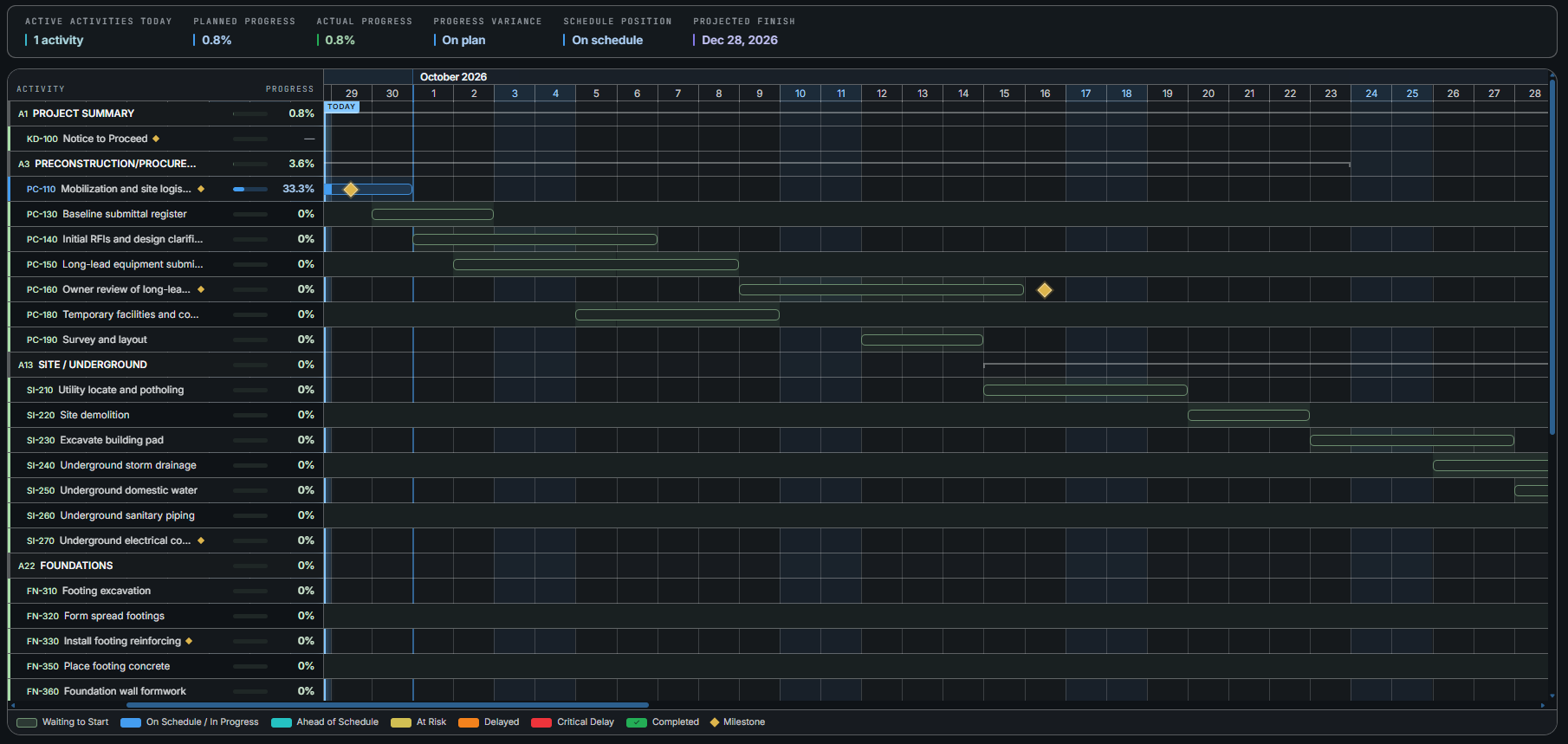Viewport: 1568px width, 744px height.
Task: Click day 17 in the timeline header
Action: (1085, 94)
